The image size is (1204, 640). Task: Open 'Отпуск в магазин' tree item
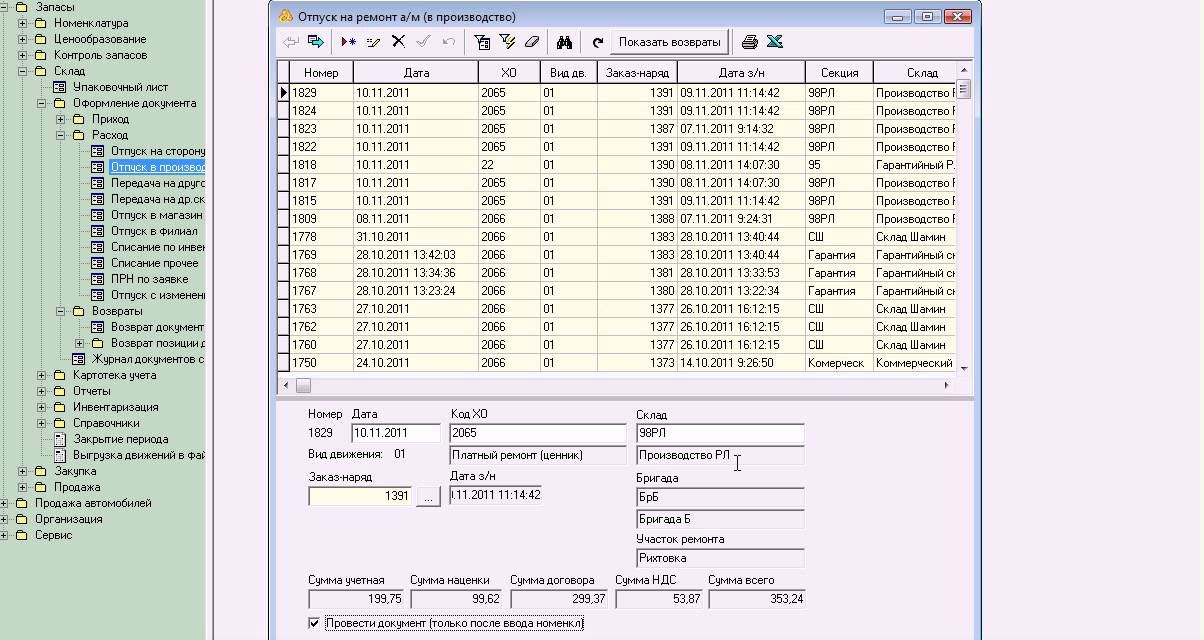[x=155, y=215]
